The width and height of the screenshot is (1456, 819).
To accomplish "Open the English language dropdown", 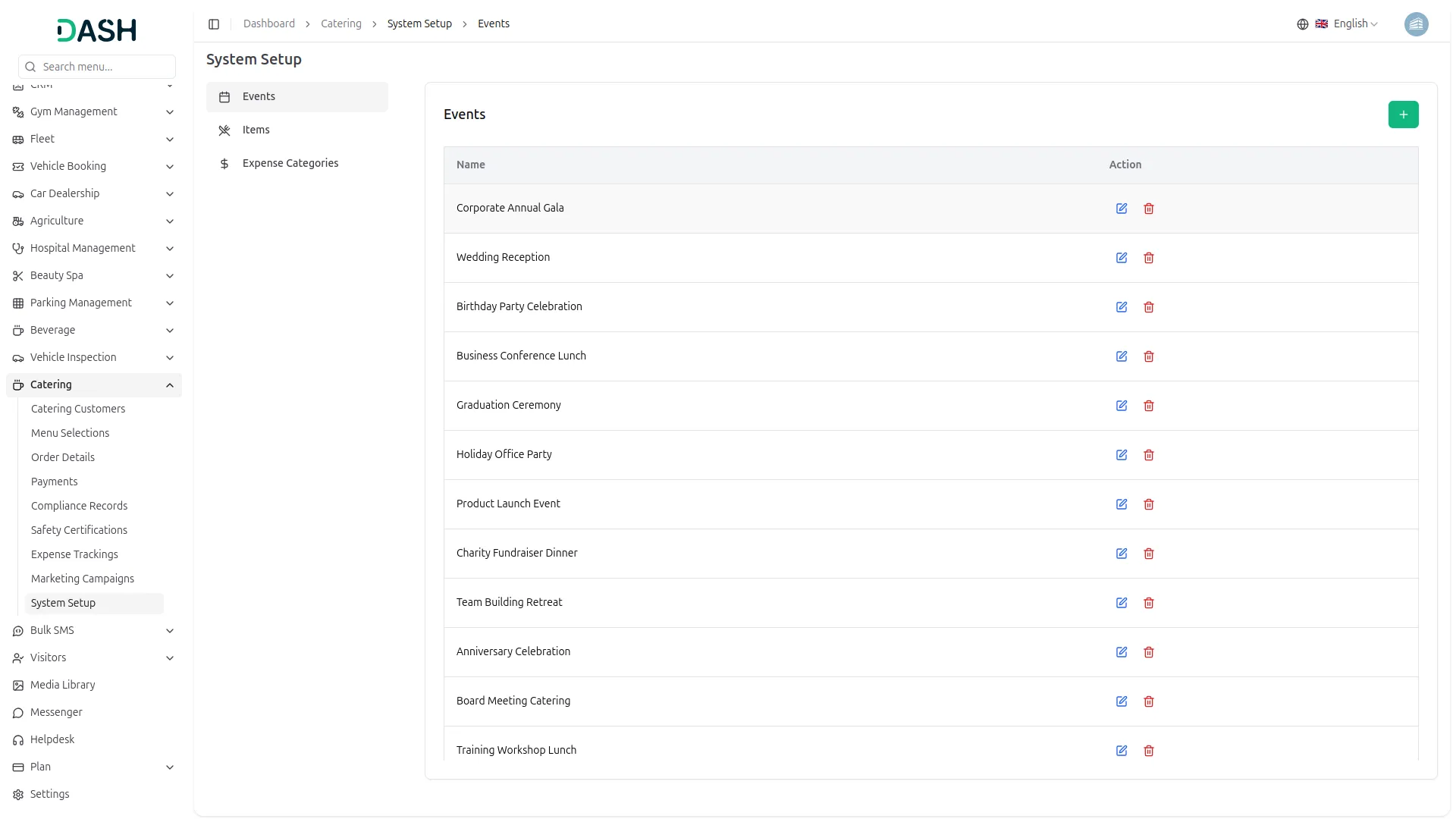I will pos(1347,24).
